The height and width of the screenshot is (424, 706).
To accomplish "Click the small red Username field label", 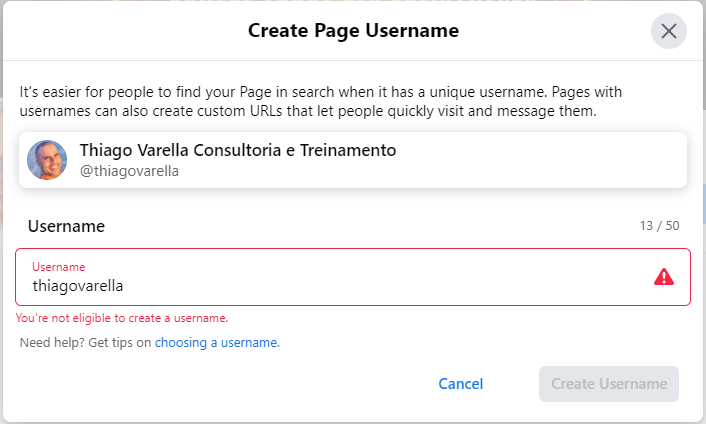I will tap(58, 267).
